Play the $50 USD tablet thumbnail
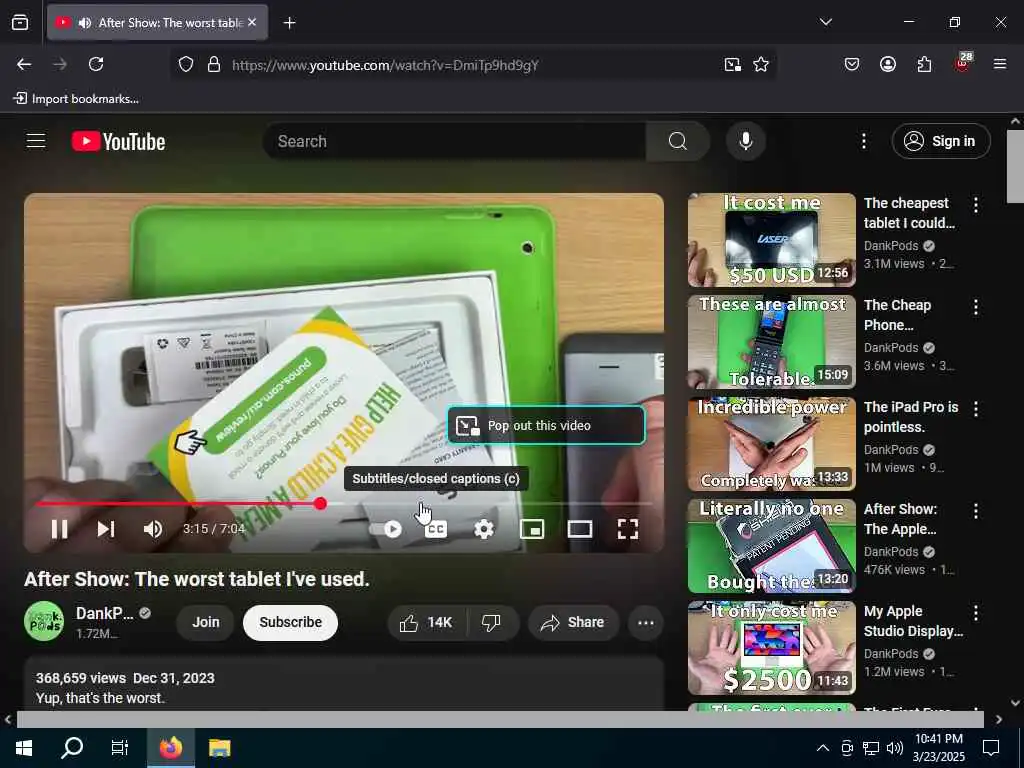Image resolution: width=1024 pixels, height=768 pixels. coord(771,240)
